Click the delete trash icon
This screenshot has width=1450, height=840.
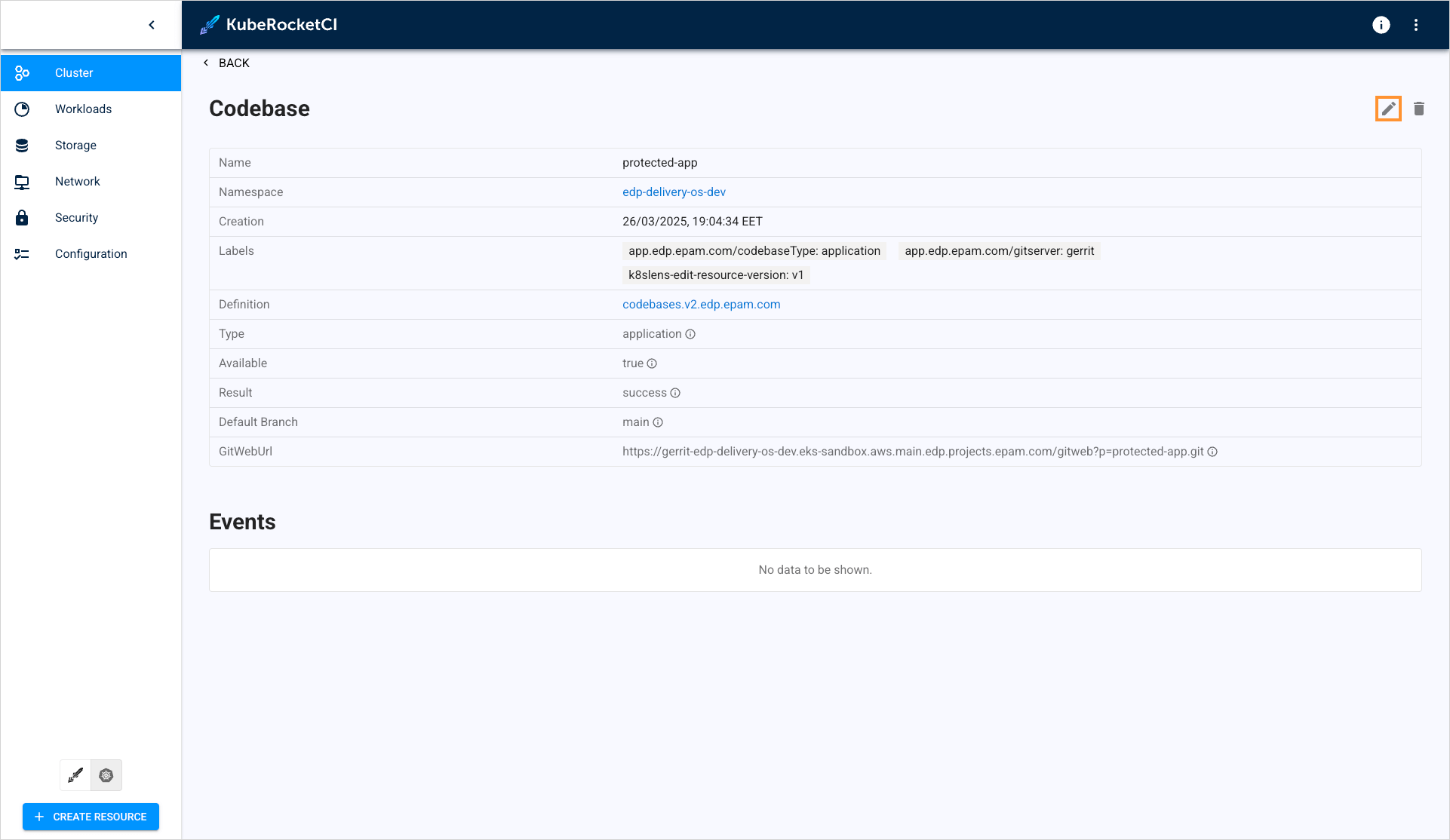1418,109
